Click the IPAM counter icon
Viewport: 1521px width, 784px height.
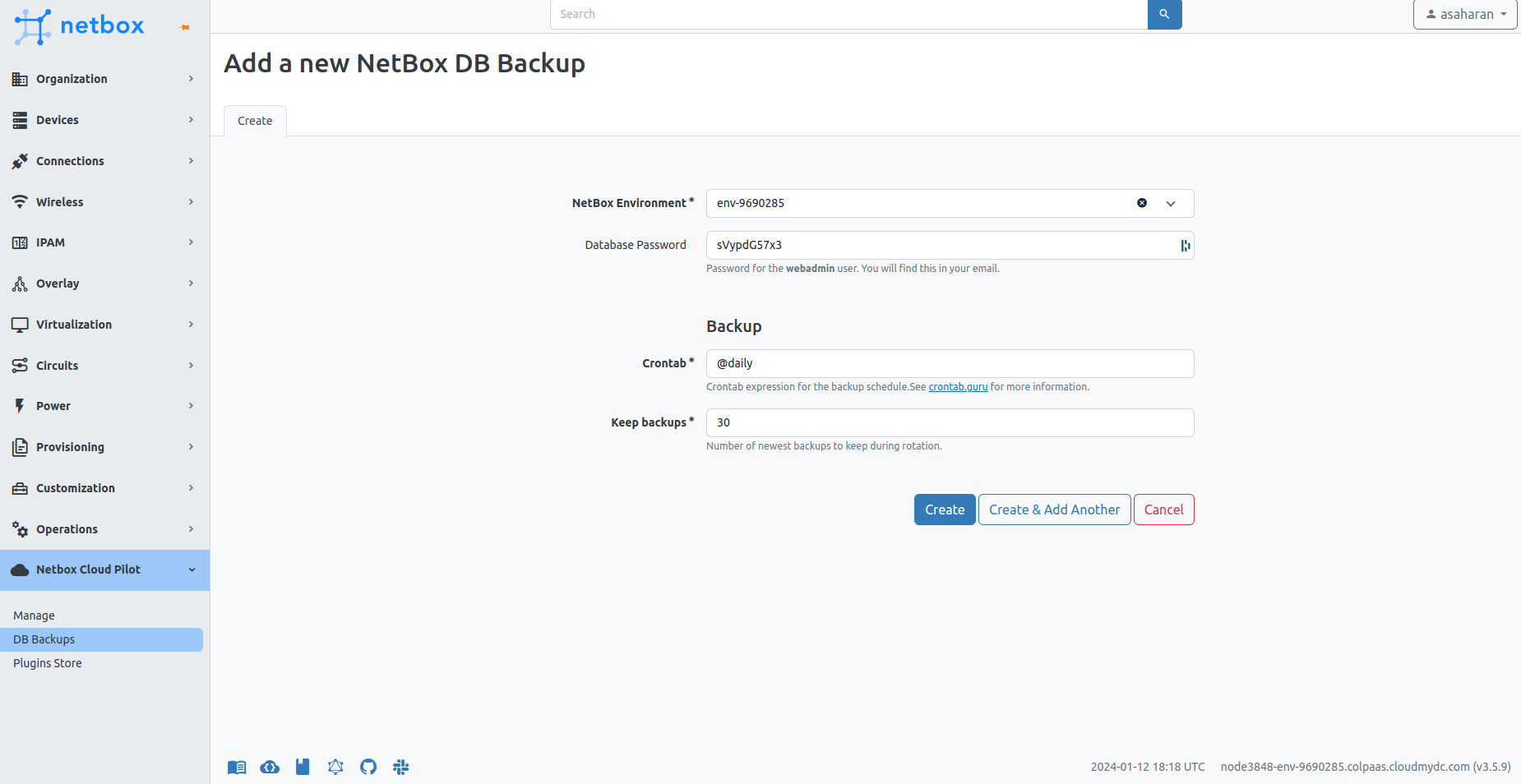(20, 242)
